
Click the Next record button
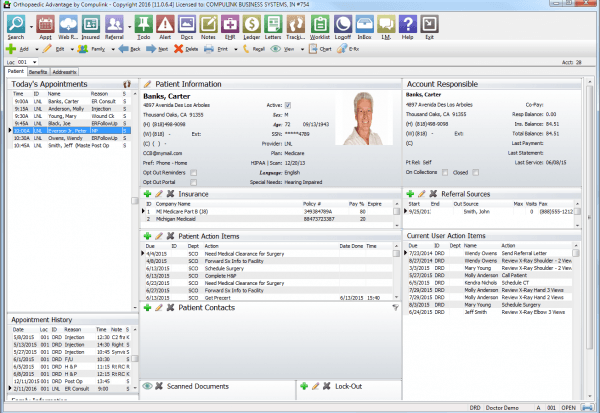pyautogui.click(x=156, y=47)
